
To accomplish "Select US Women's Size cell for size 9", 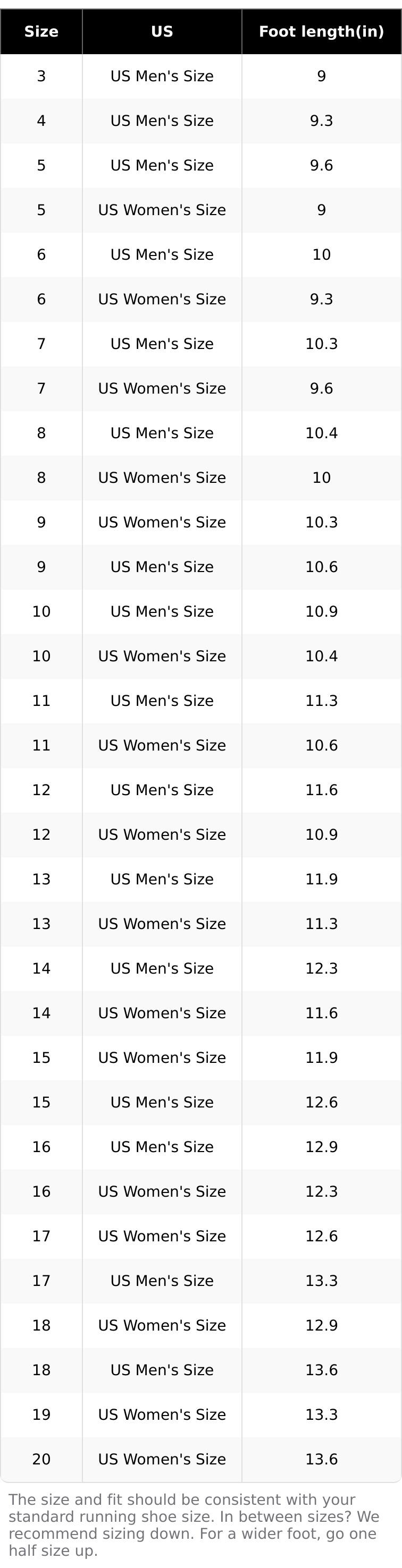I will [x=162, y=522].
